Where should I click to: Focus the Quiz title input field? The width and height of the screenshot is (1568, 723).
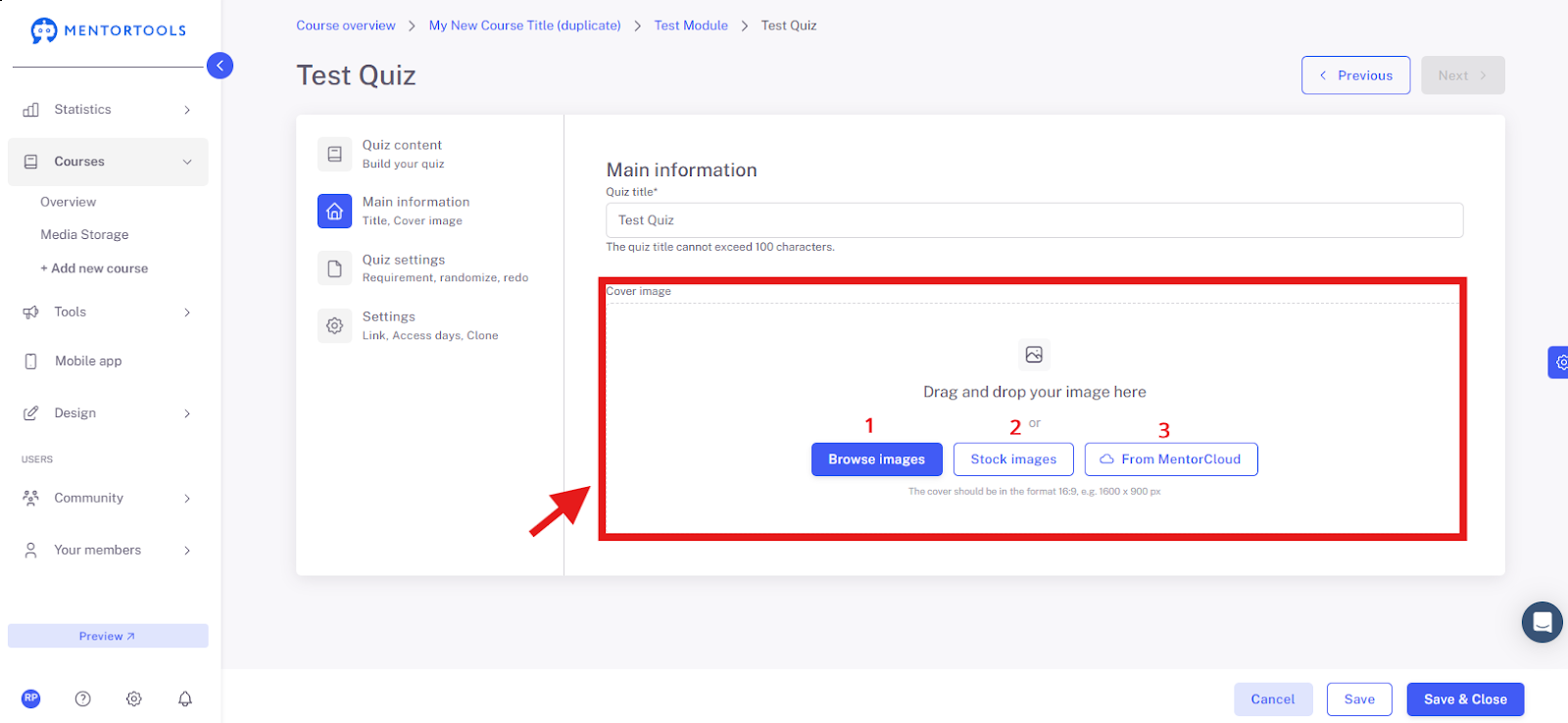pos(1034,220)
